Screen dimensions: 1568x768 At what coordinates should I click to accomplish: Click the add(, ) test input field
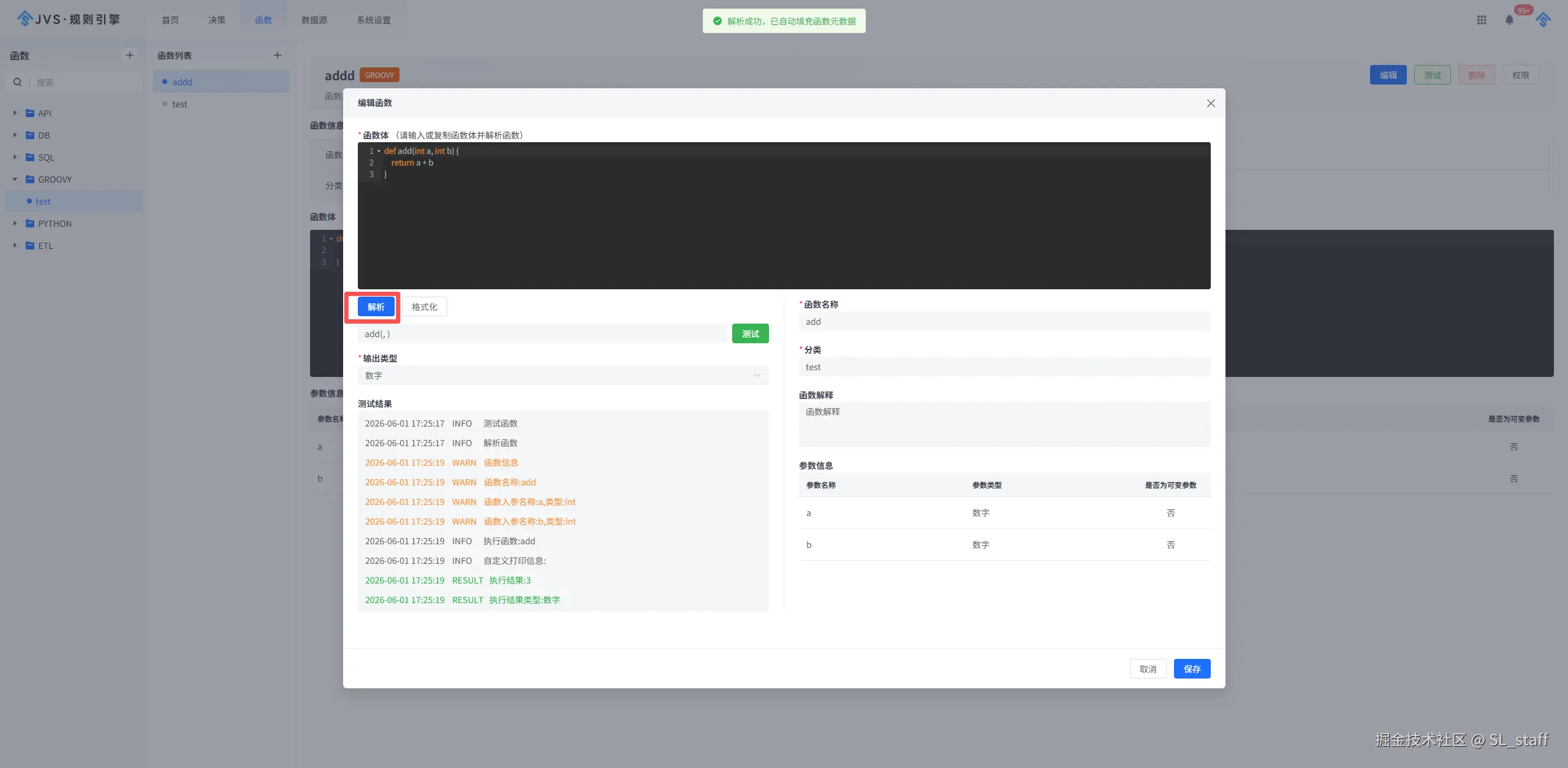click(x=543, y=333)
